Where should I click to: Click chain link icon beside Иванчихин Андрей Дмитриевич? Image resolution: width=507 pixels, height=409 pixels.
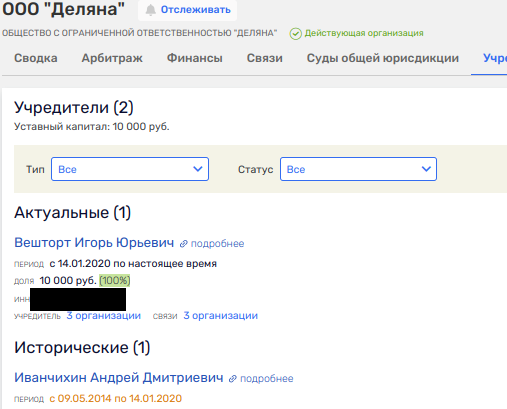point(232,379)
